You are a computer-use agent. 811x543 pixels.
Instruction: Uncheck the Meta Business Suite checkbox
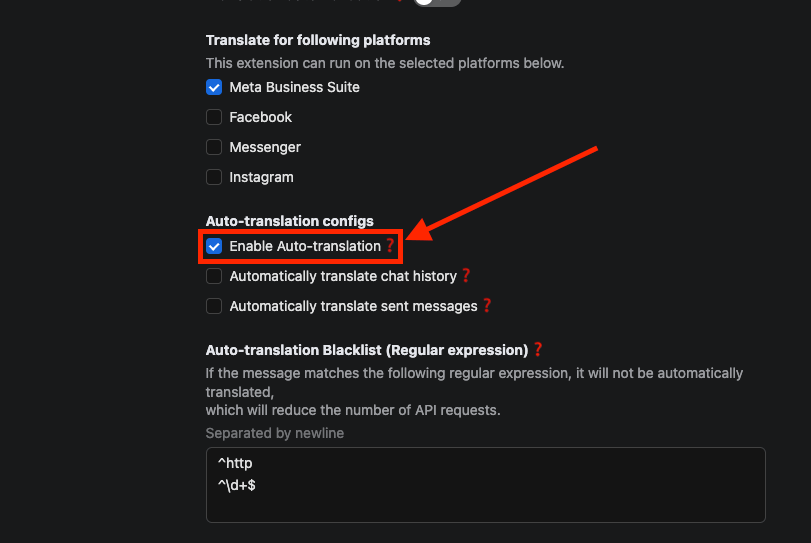point(214,87)
